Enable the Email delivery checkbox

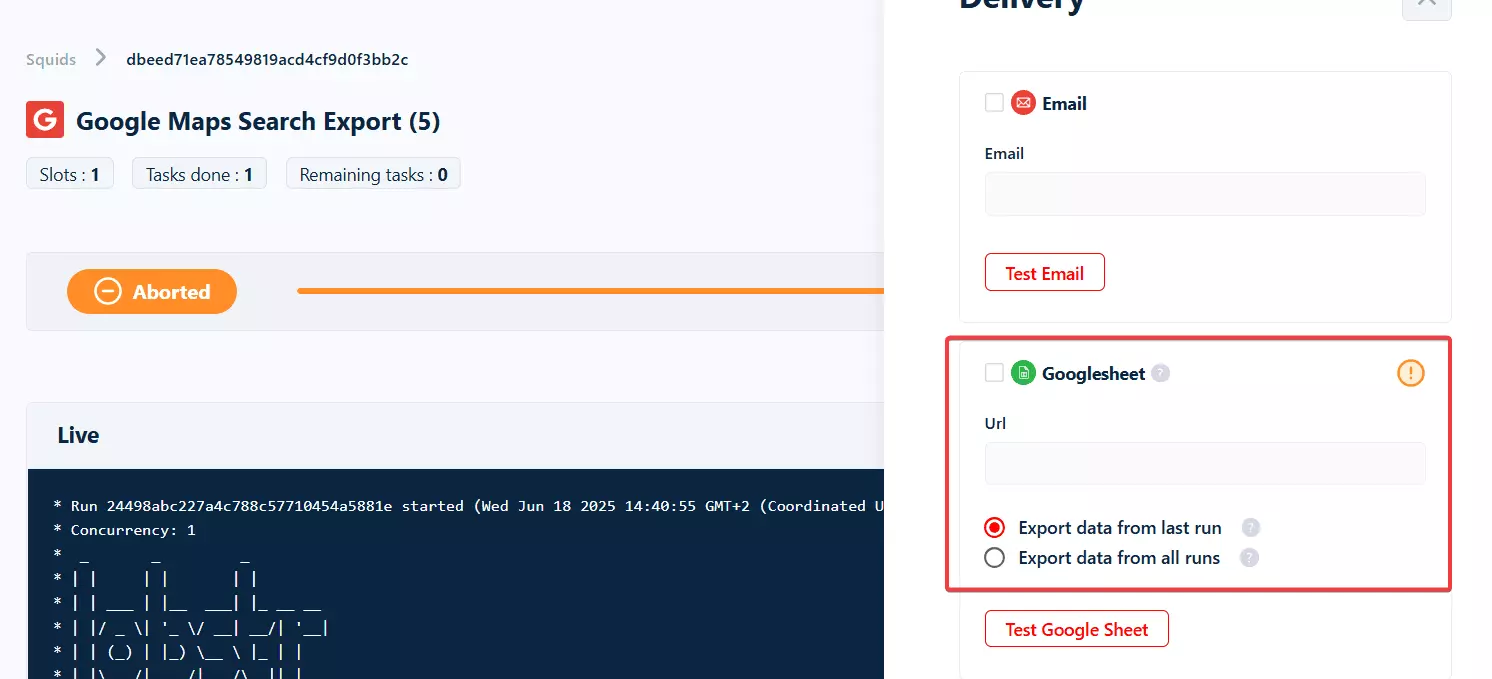(x=994, y=103)
